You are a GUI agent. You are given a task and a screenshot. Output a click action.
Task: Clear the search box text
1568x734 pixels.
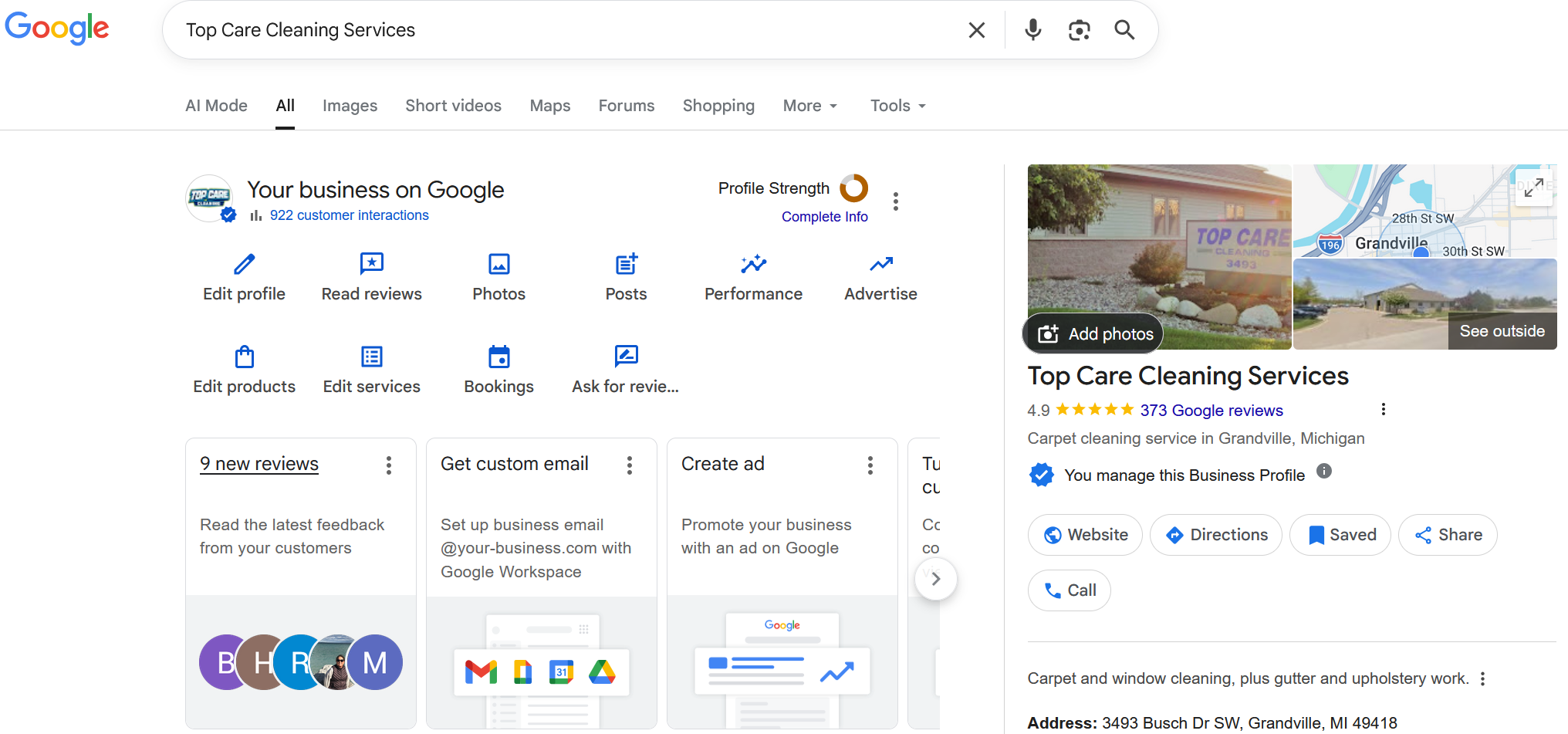pos(976,30)
